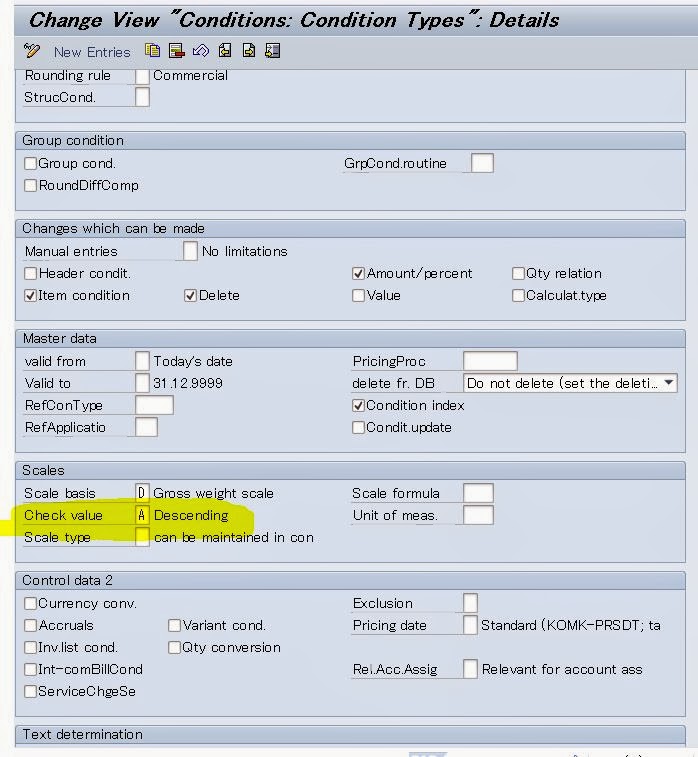Check the Calculat.type checkbox
The image size is (698, 757).
pos(518,295)
